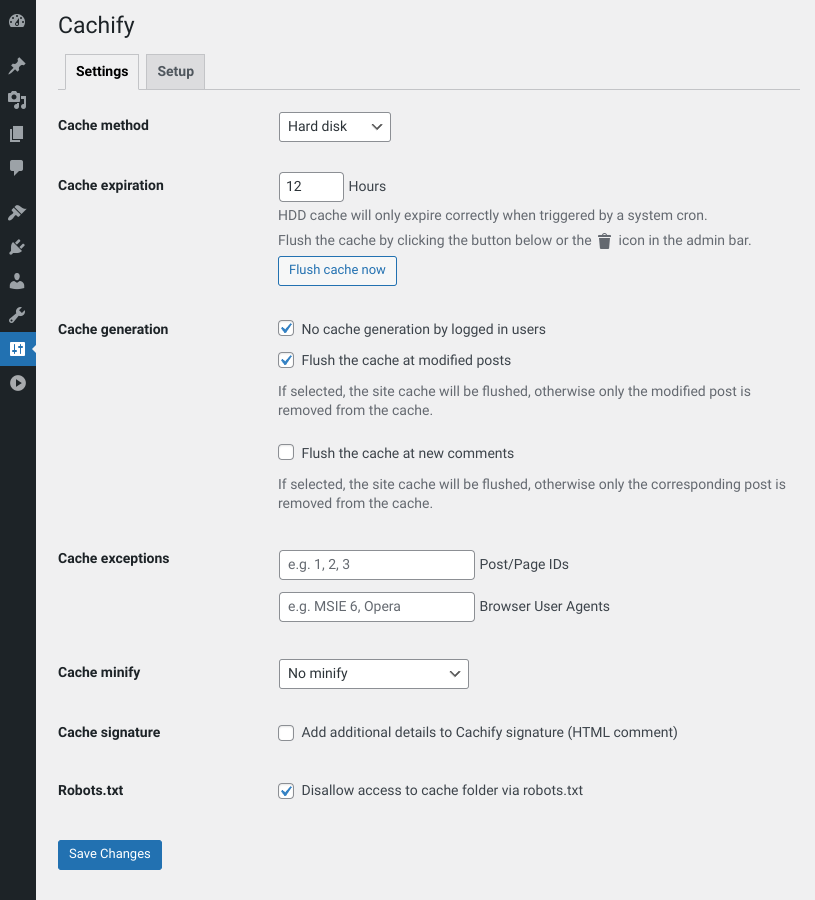
Task: Click the 'Flush cache now' button
Action: pyautogui.click(x=337, y=270)
